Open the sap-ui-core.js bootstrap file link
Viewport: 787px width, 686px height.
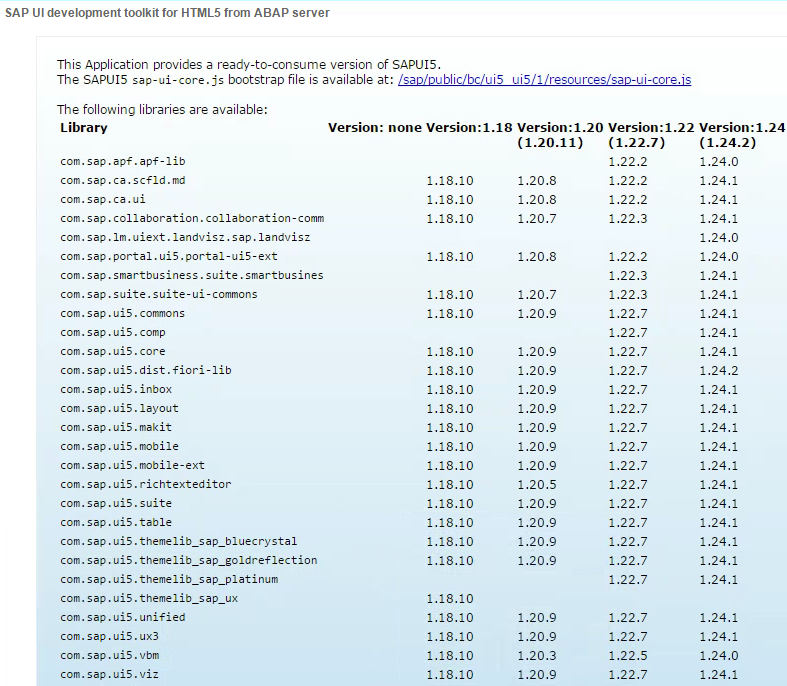(545, 80)
